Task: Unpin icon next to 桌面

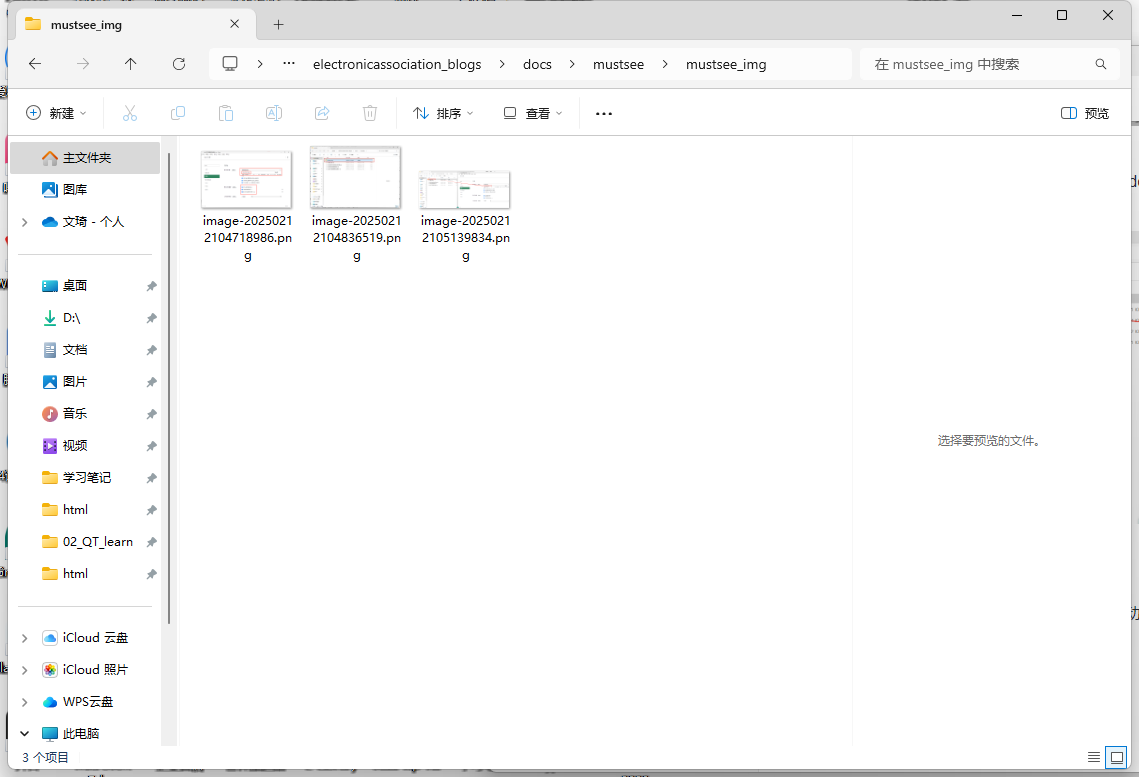Action: [x=151, y=286]
